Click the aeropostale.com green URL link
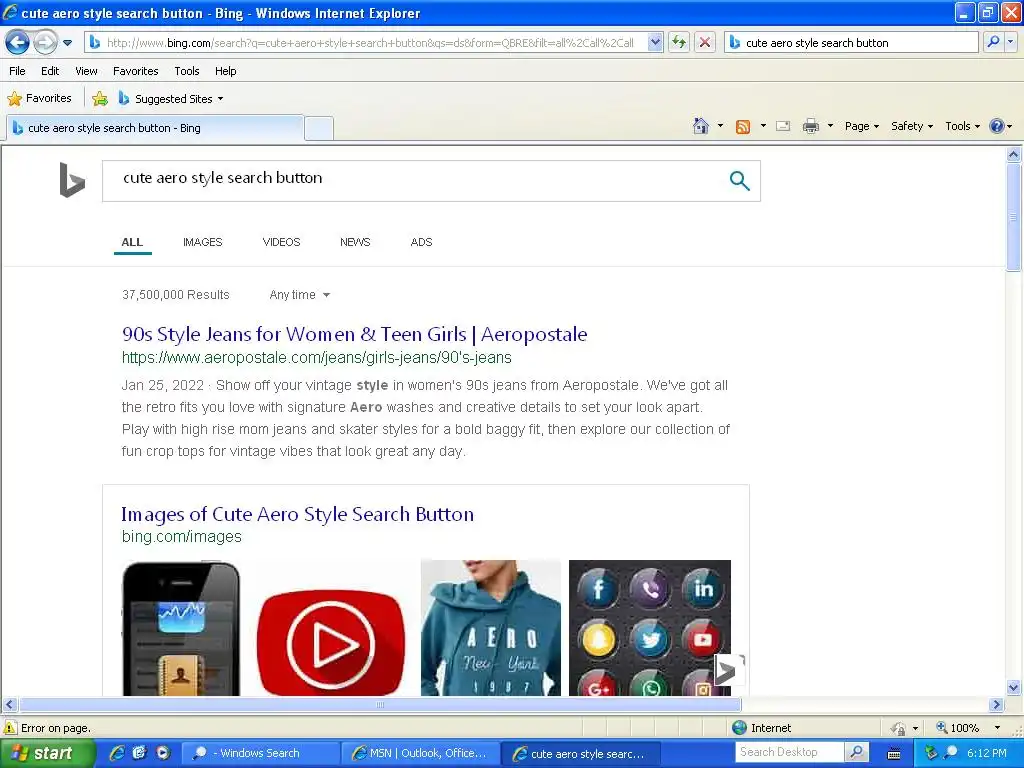 (x=317, y=358)
